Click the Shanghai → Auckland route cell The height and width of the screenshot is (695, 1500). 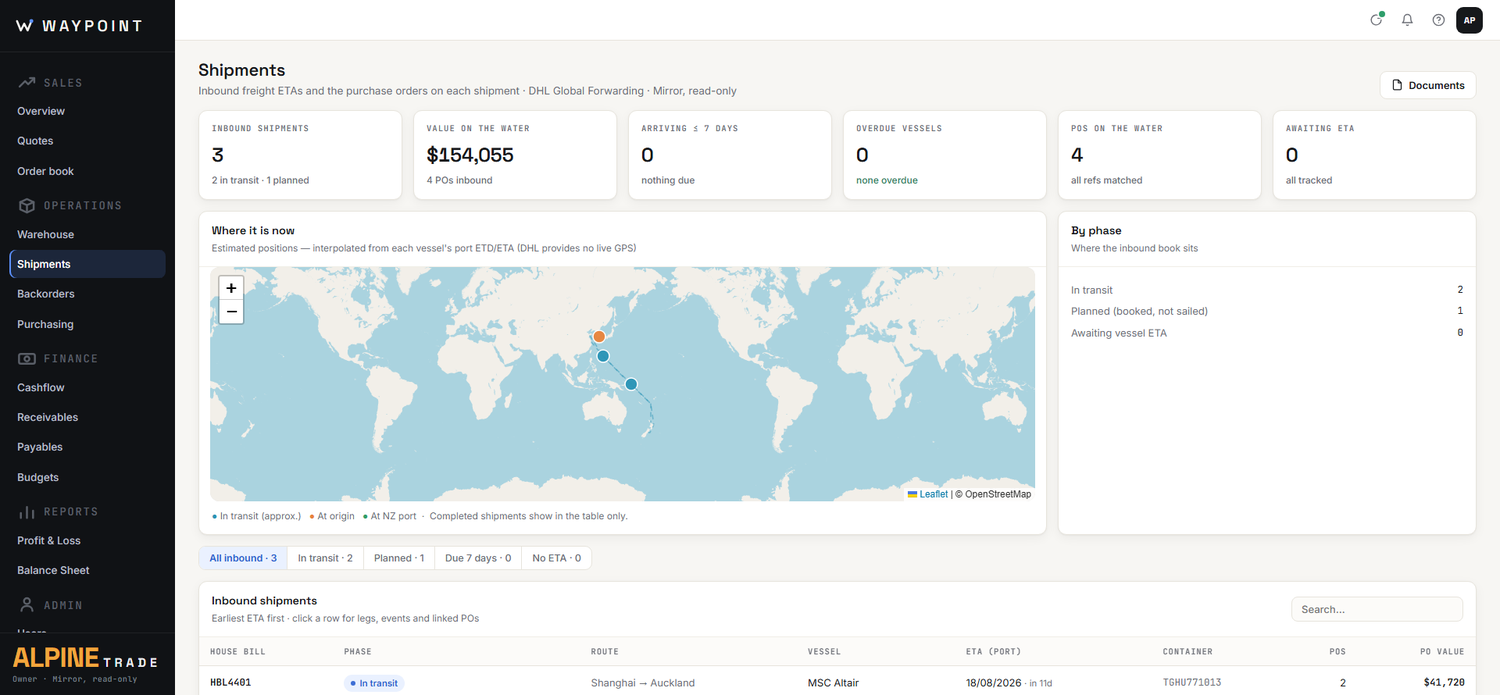pyautogui.click(x=643, y=683)
